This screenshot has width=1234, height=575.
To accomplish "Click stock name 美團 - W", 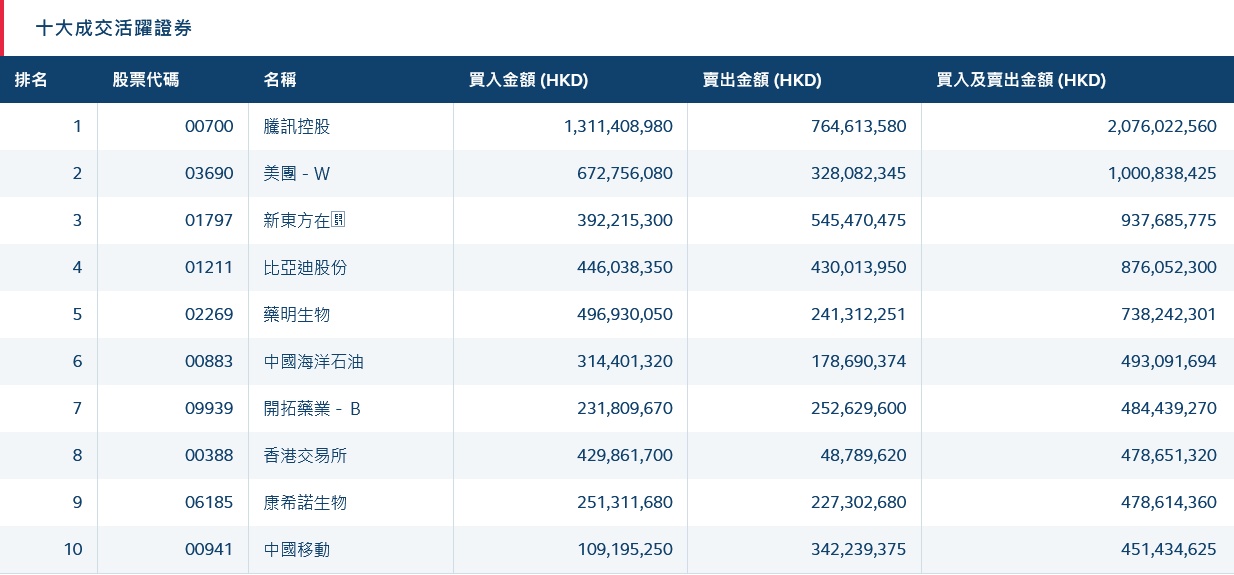I will coord(297,173).
